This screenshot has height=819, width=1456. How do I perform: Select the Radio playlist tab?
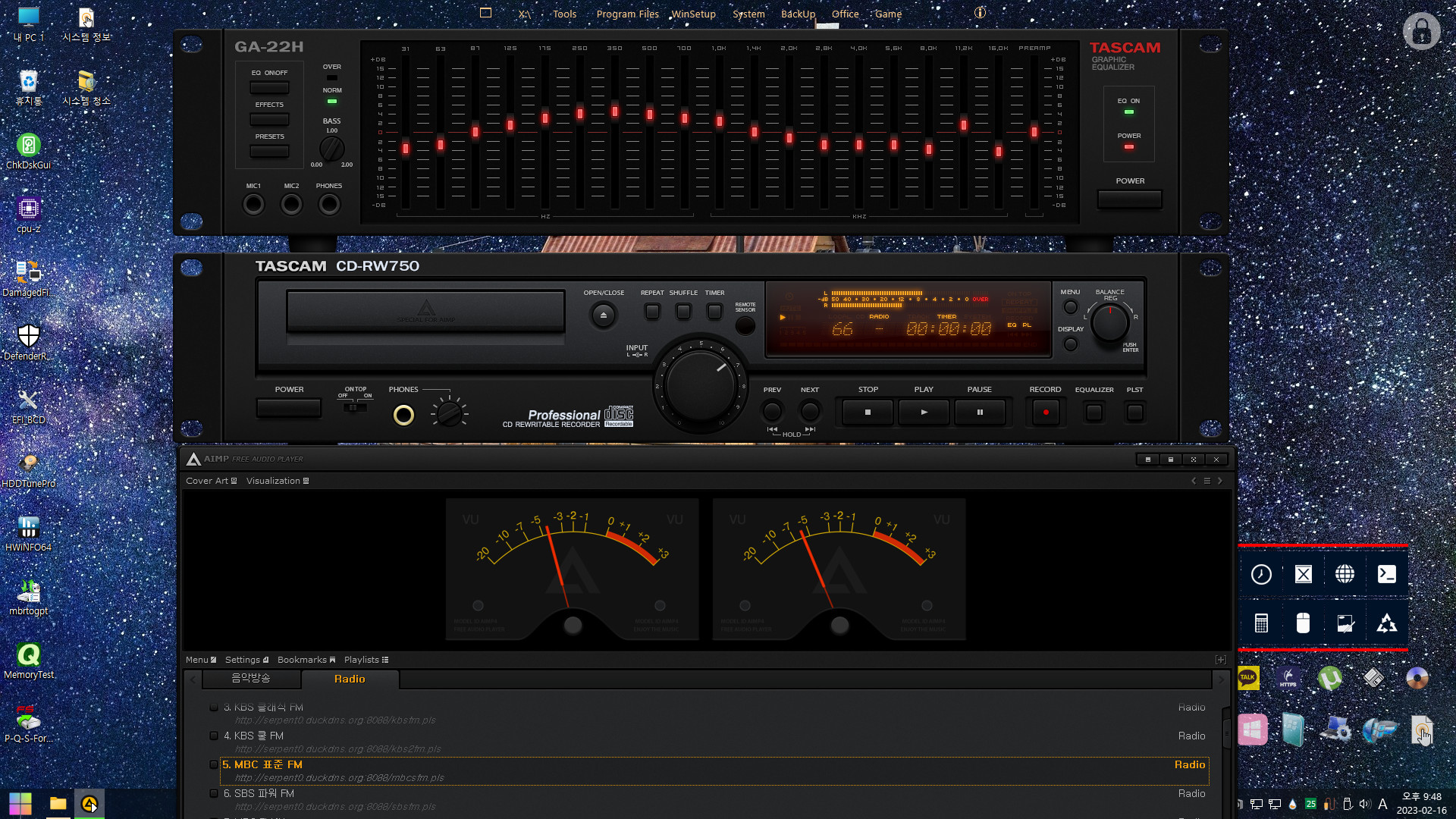(x=350, y=679)
